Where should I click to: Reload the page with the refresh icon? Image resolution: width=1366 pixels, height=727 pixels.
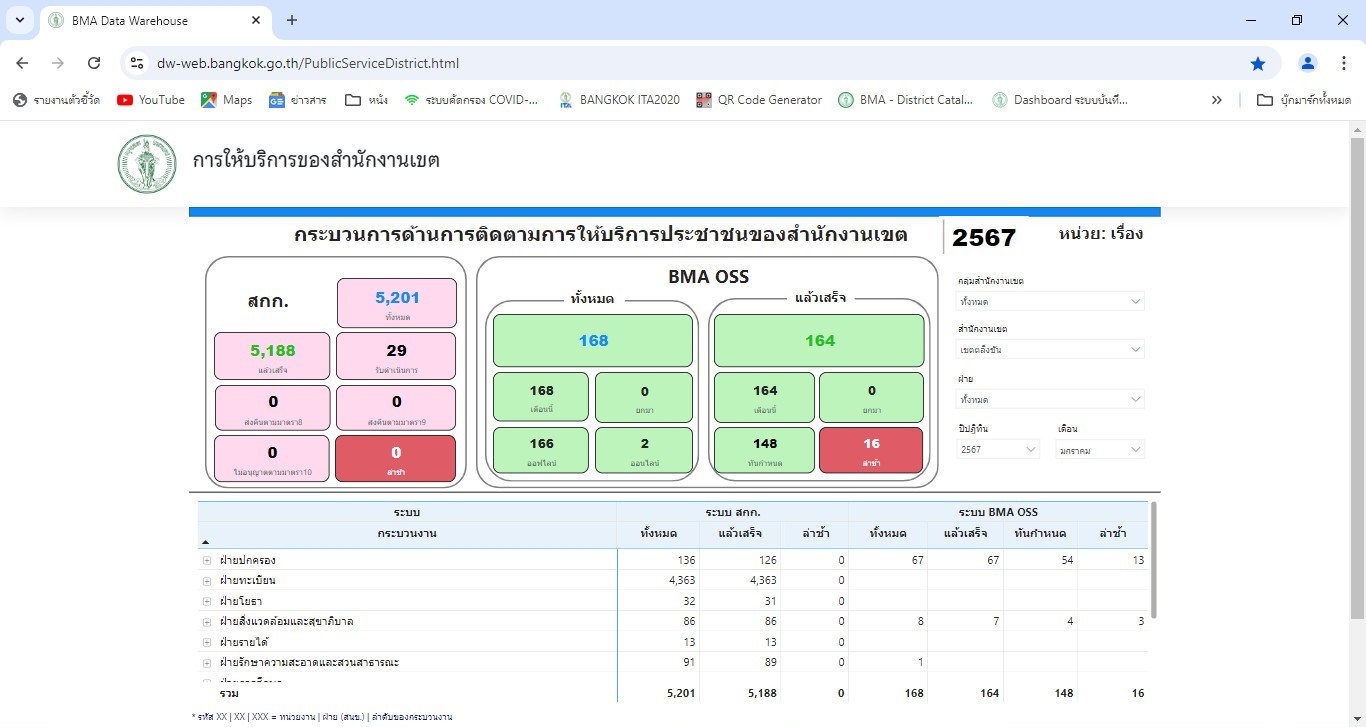click(x=94, y=63)
